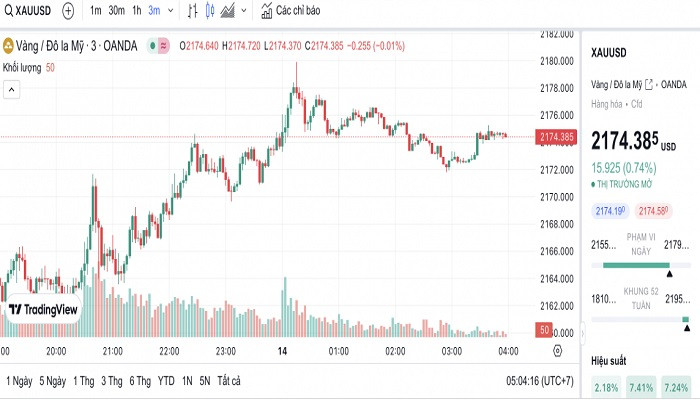
Task: Select the 3m timeframe
Action: (154, 12)
